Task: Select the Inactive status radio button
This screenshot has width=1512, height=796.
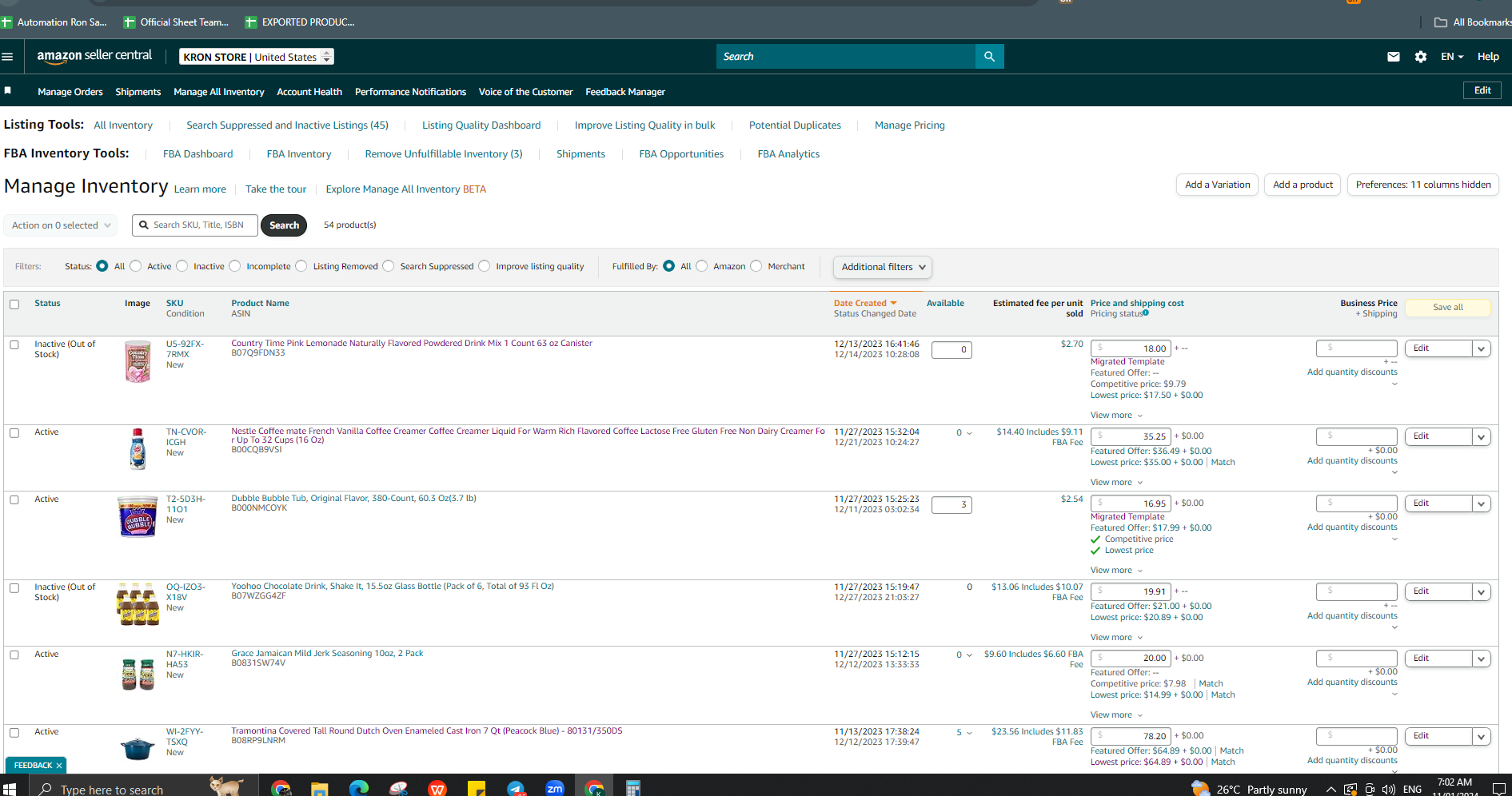Action: 182,266
